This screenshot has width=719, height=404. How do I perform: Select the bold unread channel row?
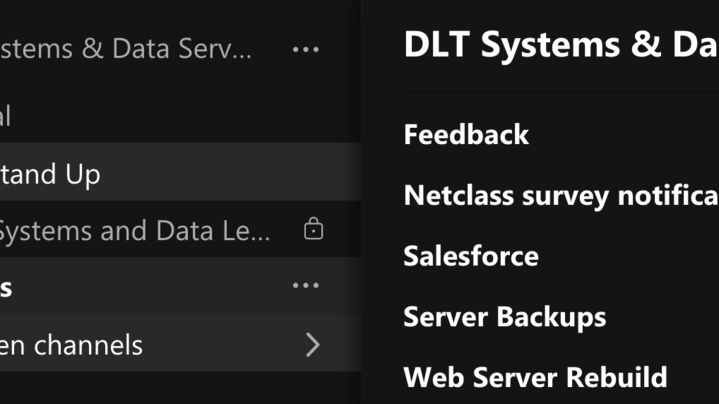click(x=100, y=287)
